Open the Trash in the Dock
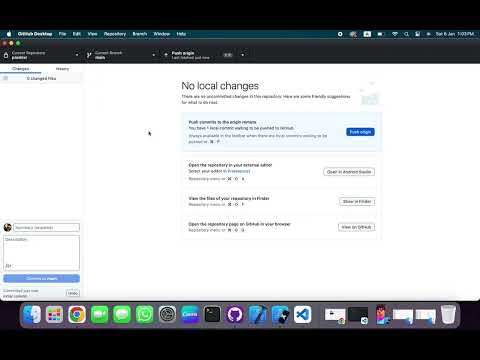Screen dimensions: 480x360 pyautogui.click(x=448, y=314)
